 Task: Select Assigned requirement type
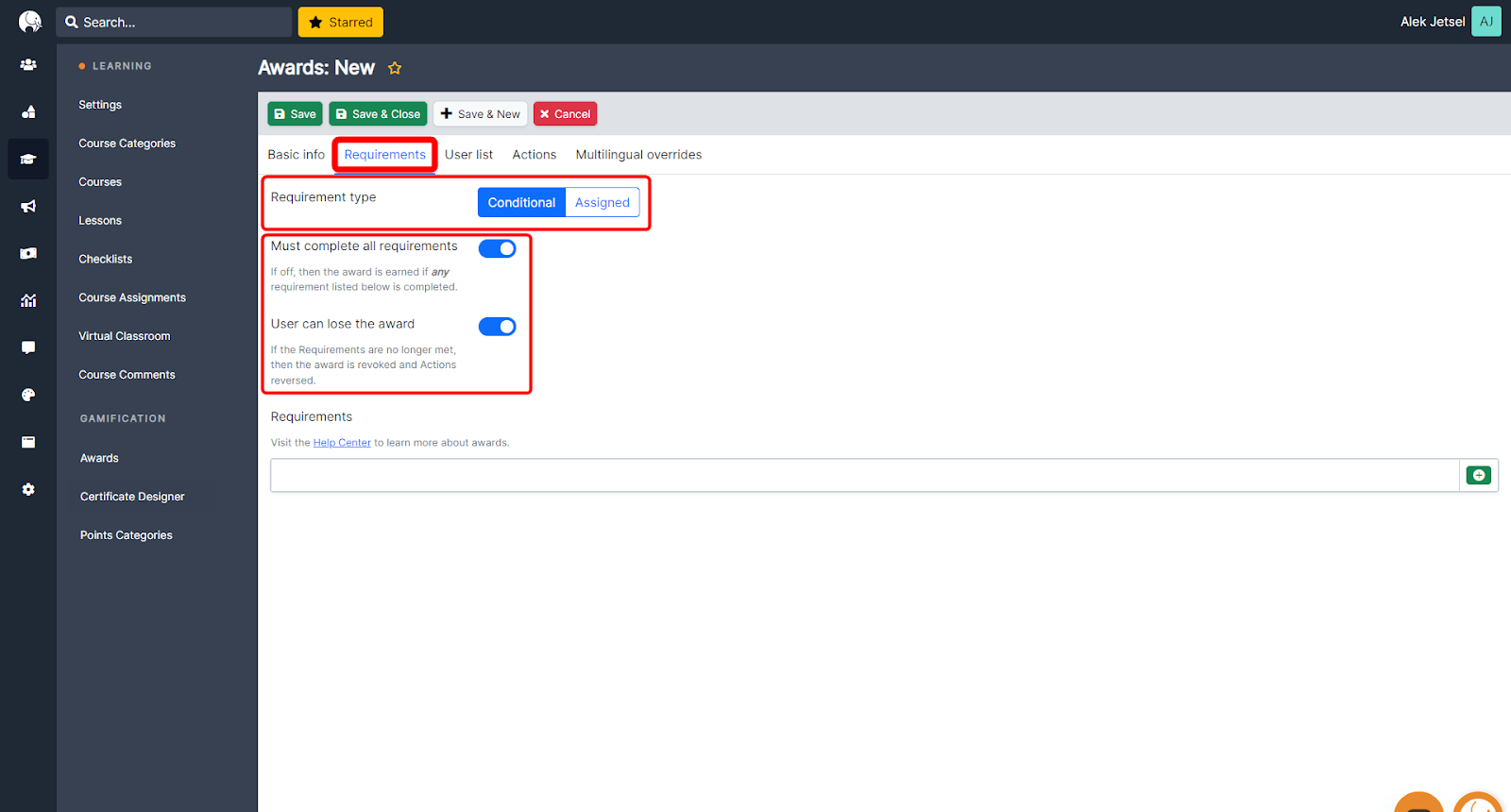click(602, 203)
